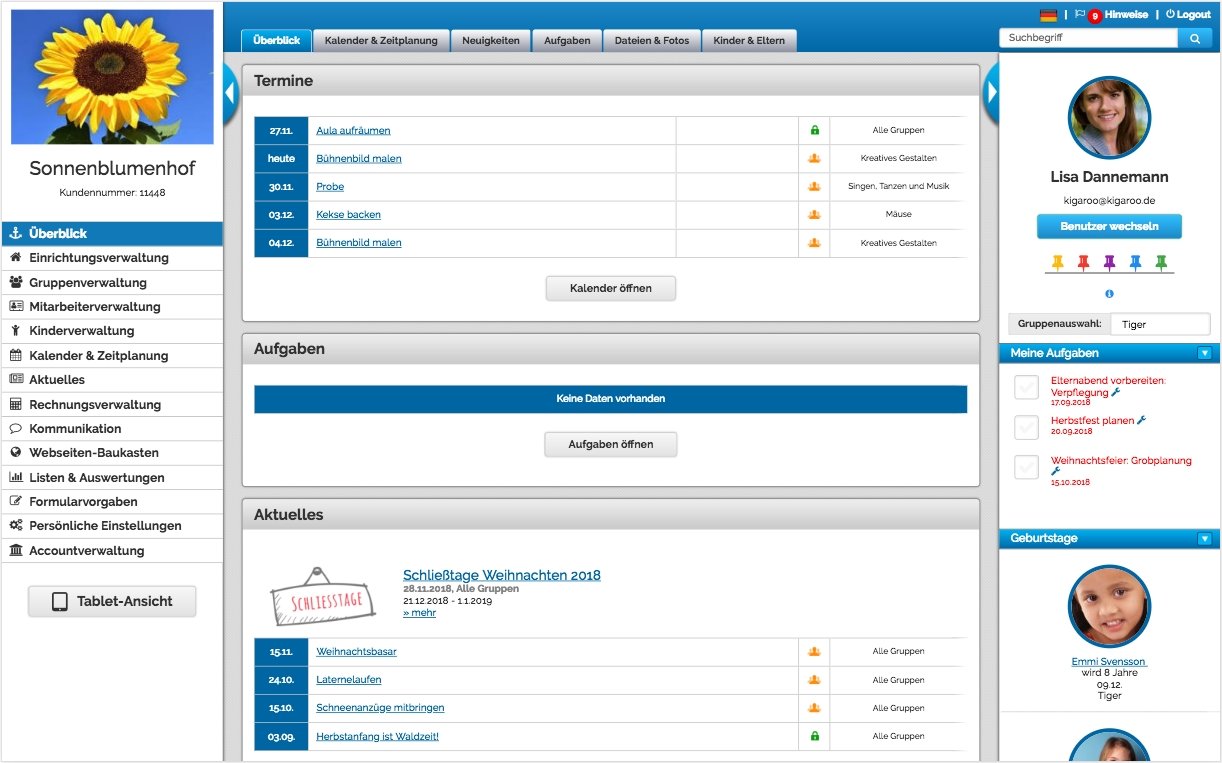Open Persönliche Einstellungen in sidebar
This screenshot has width=1222, height=763.
[x=112, y=526]
